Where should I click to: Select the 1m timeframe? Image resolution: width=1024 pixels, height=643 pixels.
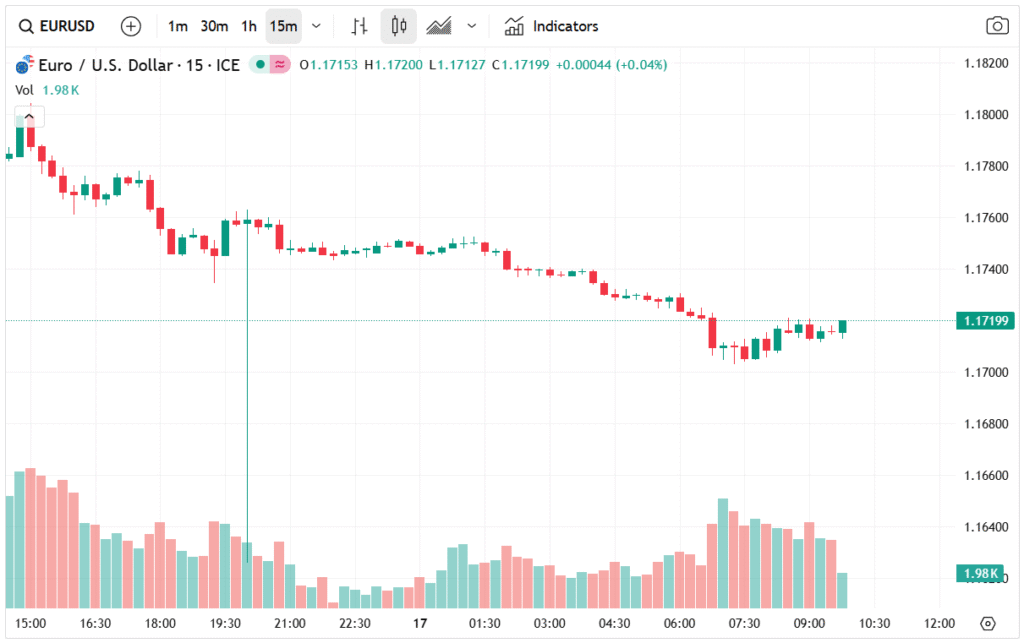point(178,26)
